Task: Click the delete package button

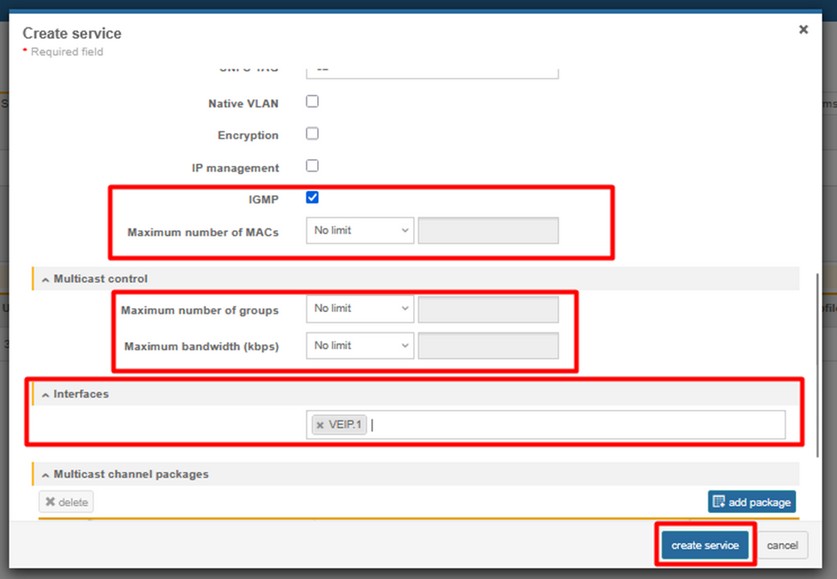Action: click(x=66, y=502)
